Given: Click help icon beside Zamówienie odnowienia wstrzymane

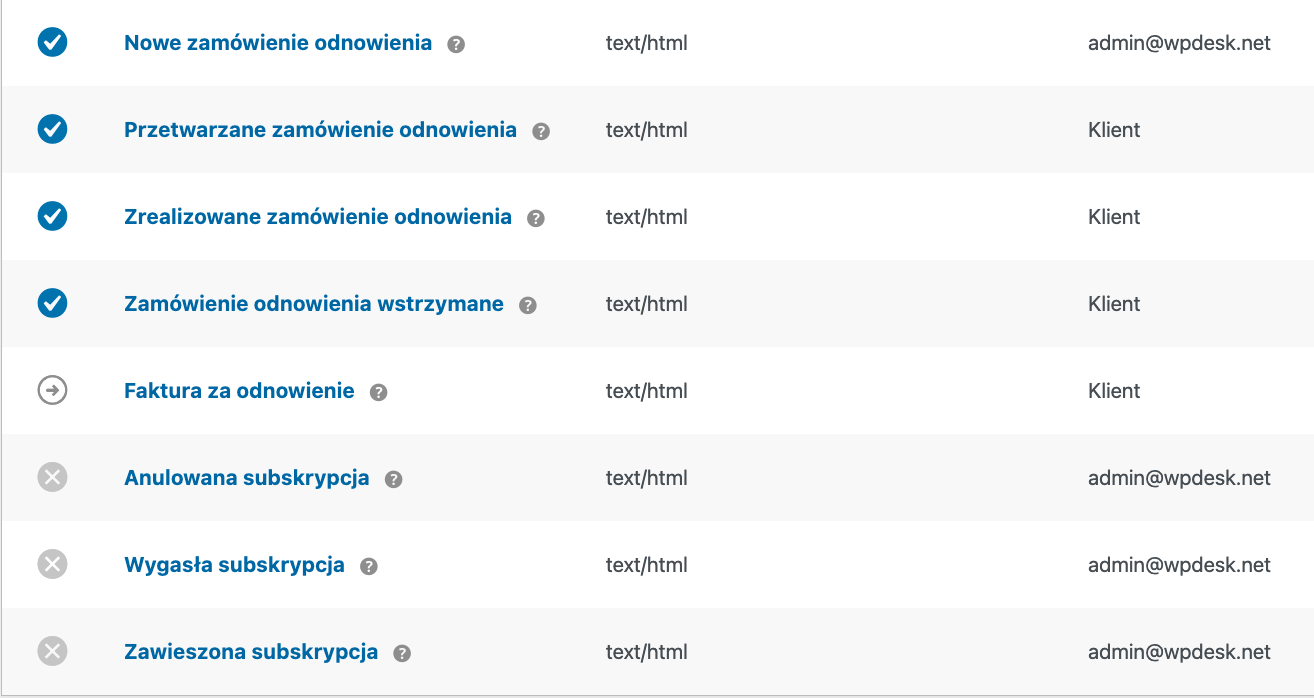Looking at the screenshot, I should coord(528,305).
